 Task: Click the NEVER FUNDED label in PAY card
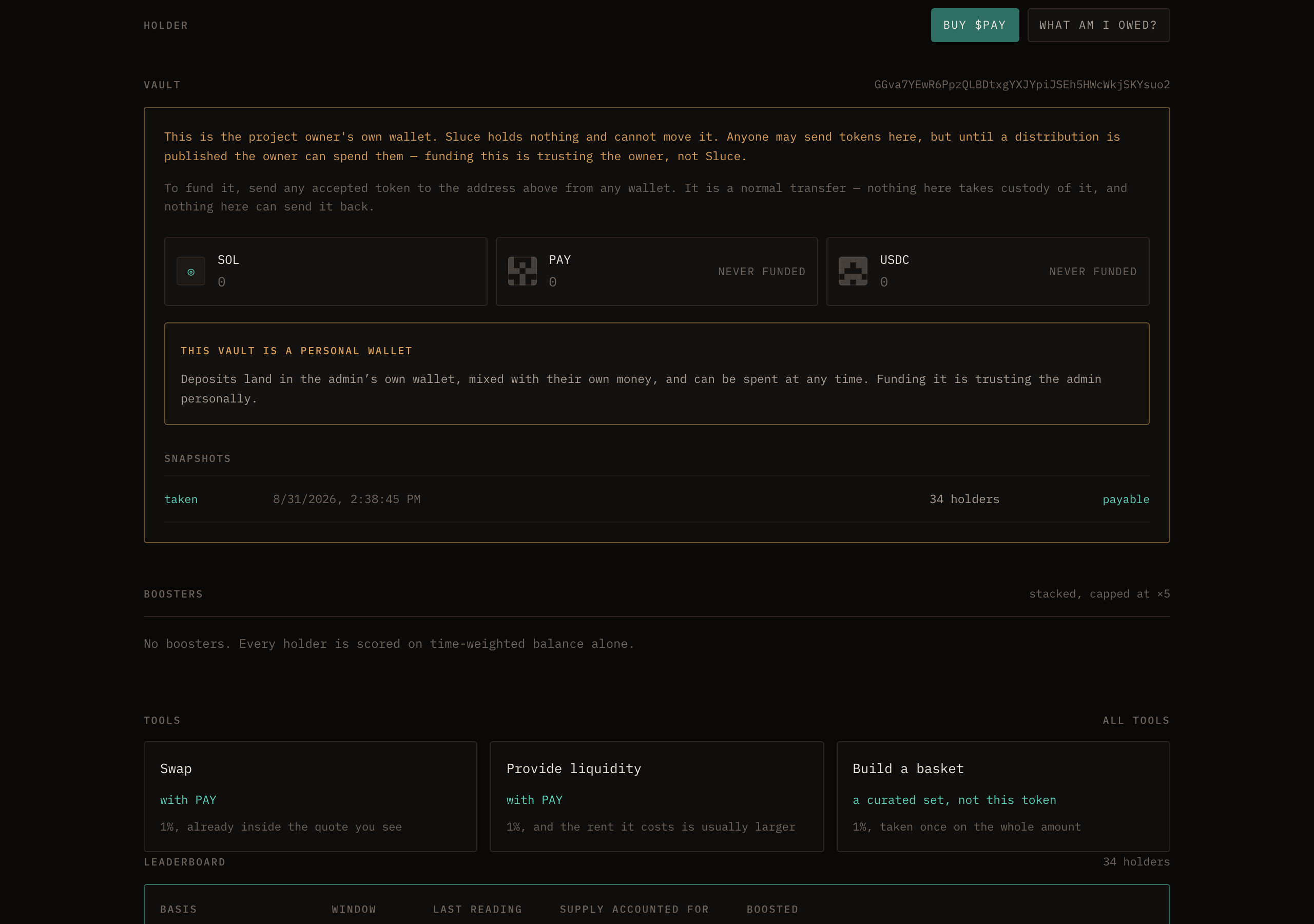click(x=762, y=272)
